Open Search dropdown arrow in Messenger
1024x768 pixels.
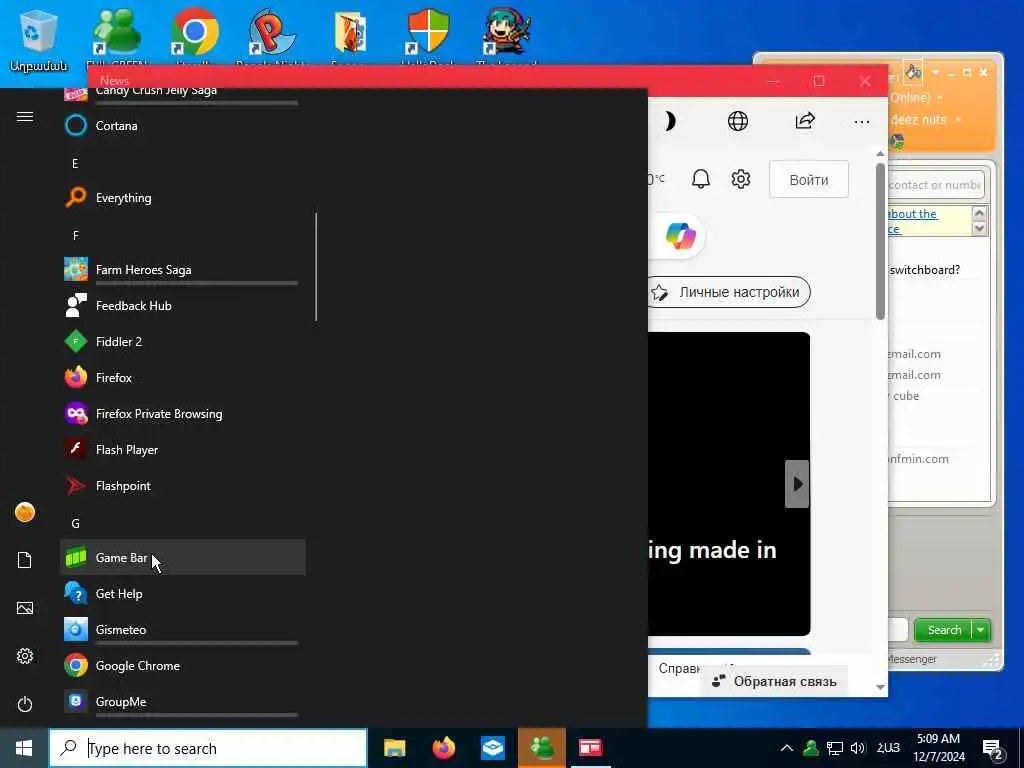tap(981, 630)
